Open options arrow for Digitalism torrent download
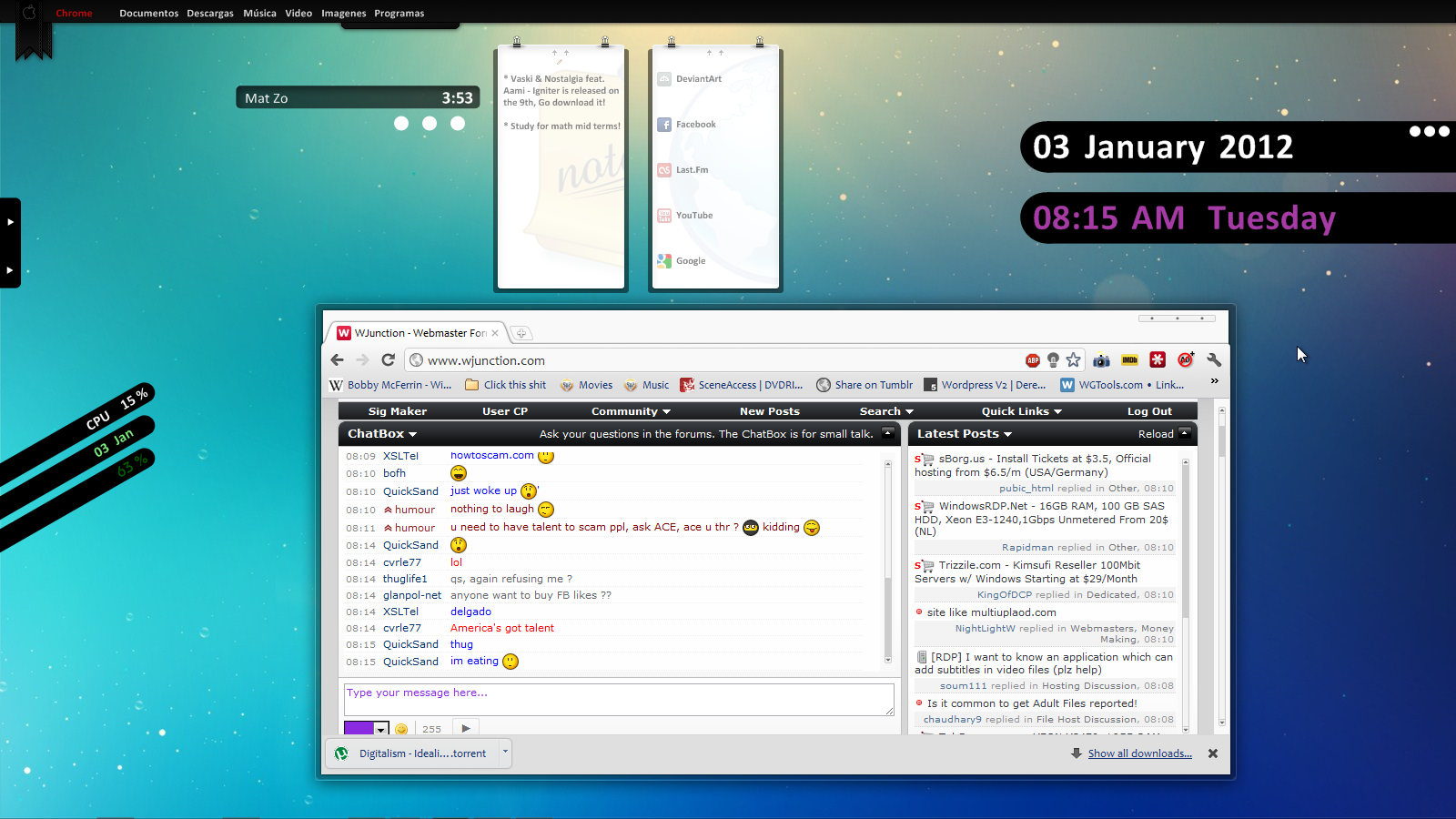The height and width of the screenshot is (819, 1456). (x=505, y=753)
